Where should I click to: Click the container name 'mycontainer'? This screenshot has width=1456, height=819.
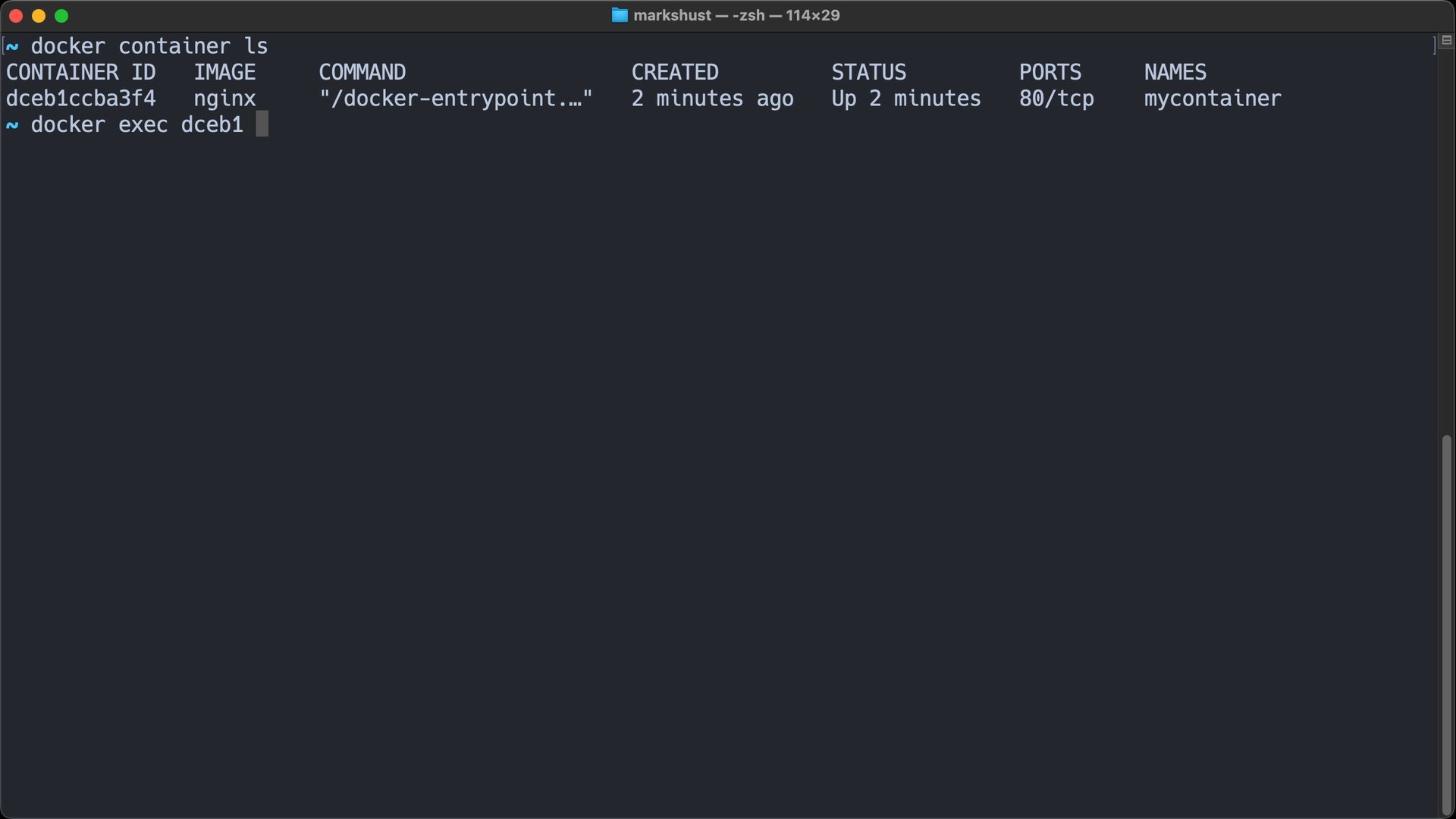tap(1213, 99)
